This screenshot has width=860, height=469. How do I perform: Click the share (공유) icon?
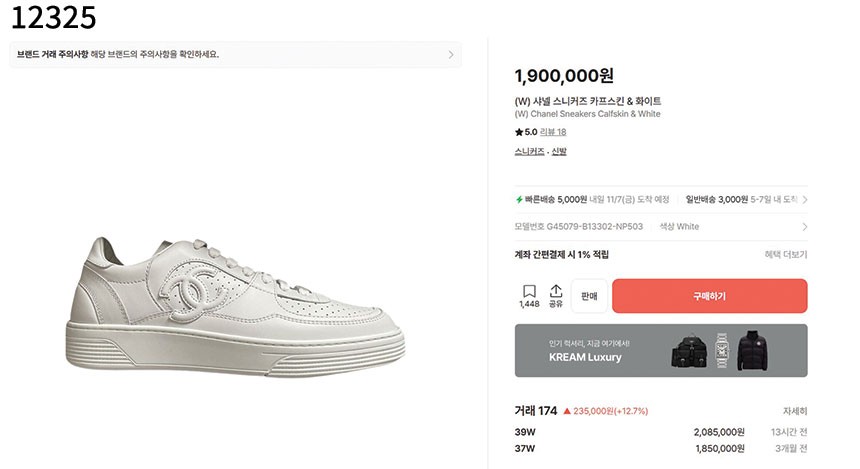click(556, 291)
